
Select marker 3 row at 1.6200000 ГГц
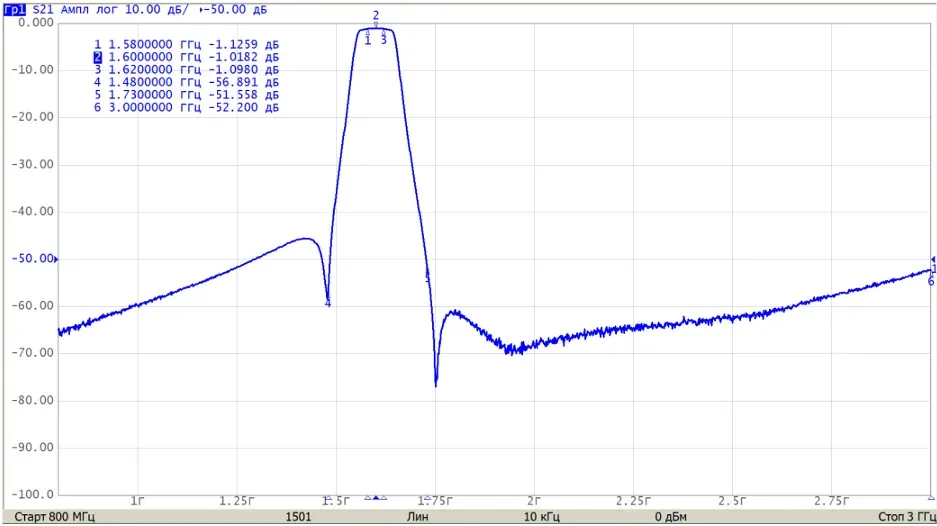point(186,69)
